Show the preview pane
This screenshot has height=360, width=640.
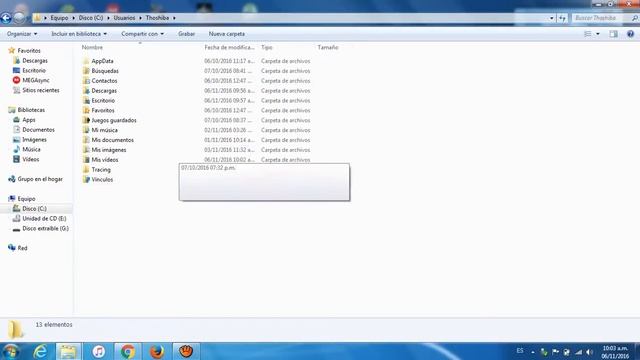tap(613, 34)
